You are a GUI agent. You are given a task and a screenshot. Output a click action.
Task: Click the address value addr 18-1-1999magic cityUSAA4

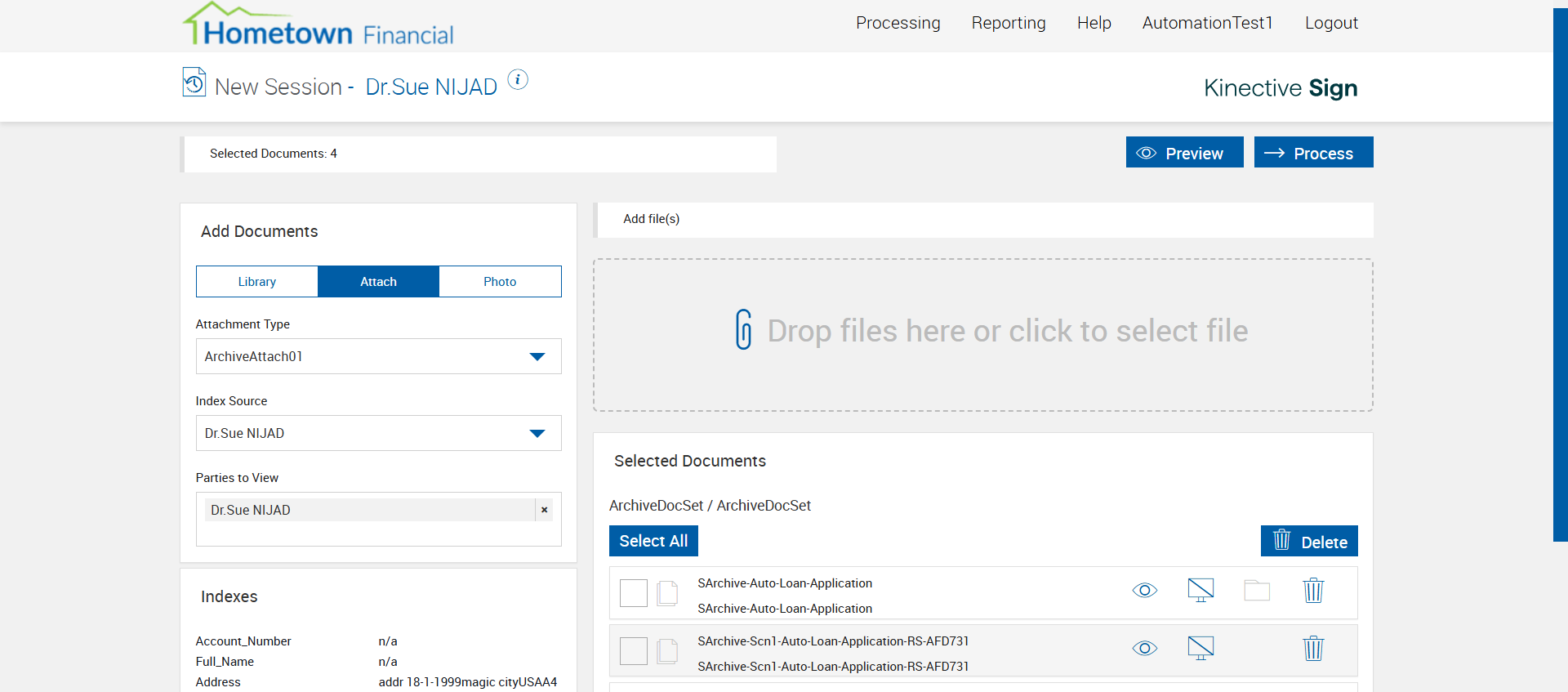tap(468, 681)
